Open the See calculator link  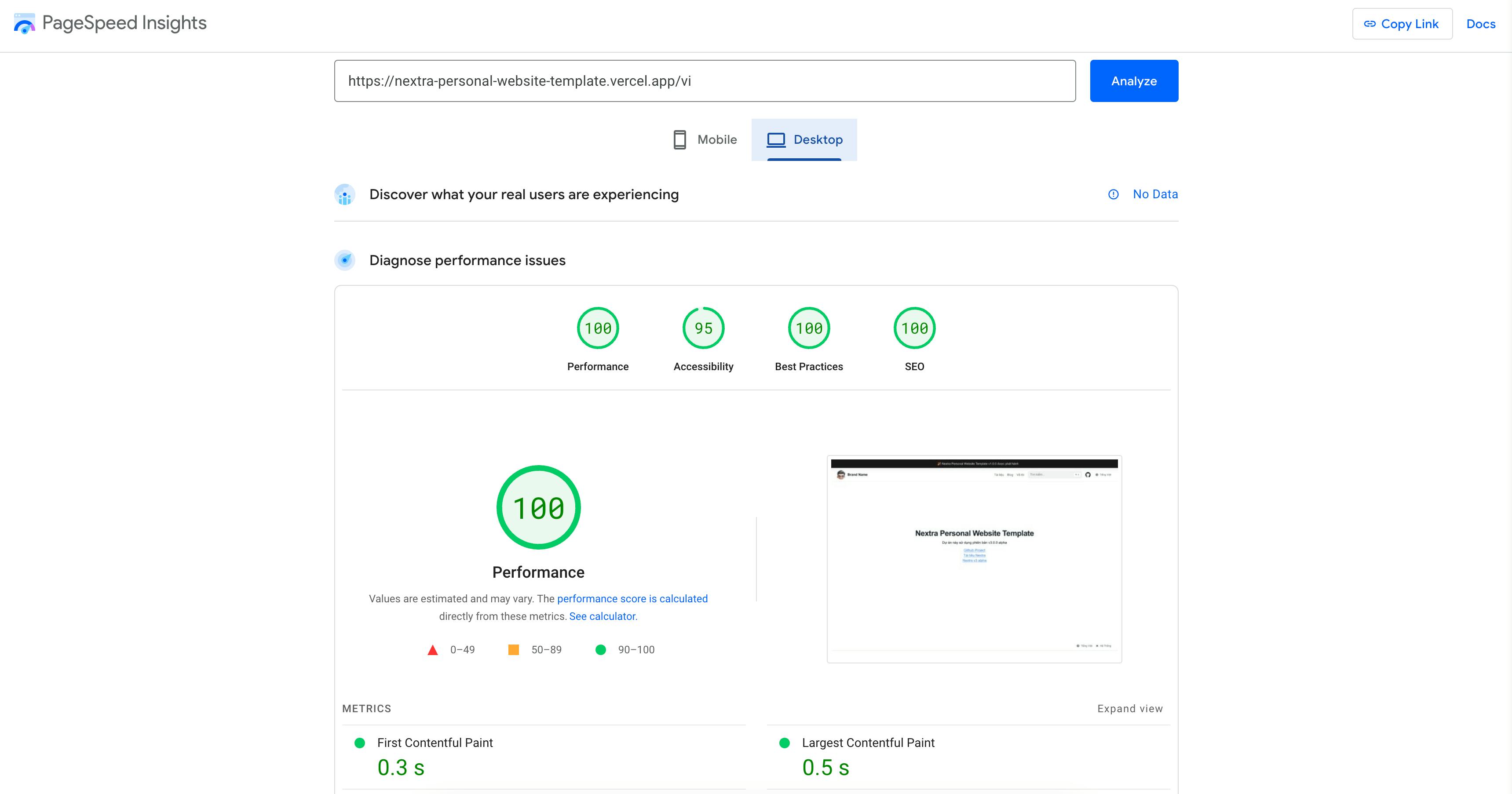(602, 616)
